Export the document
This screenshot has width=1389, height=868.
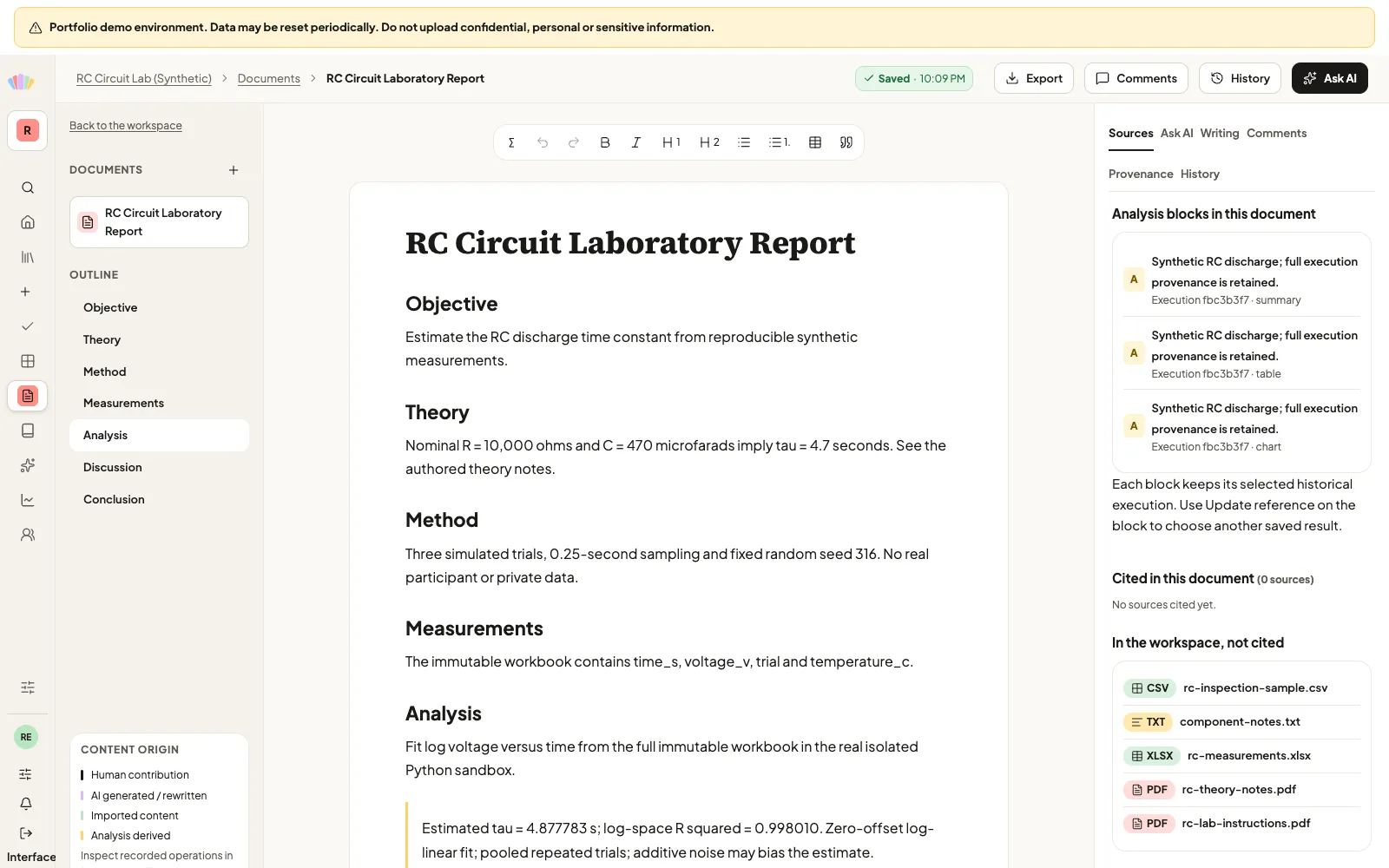(1034, 78)
